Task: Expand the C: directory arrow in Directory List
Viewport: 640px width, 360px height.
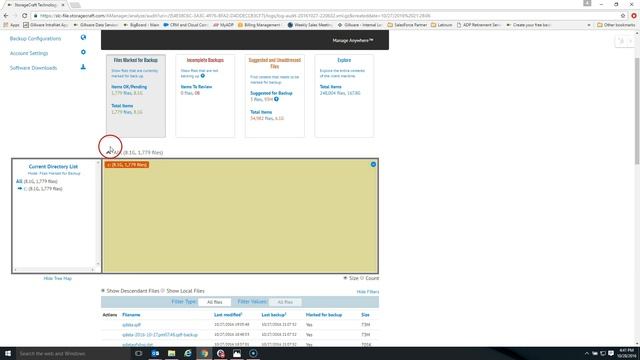Action: 20,189
